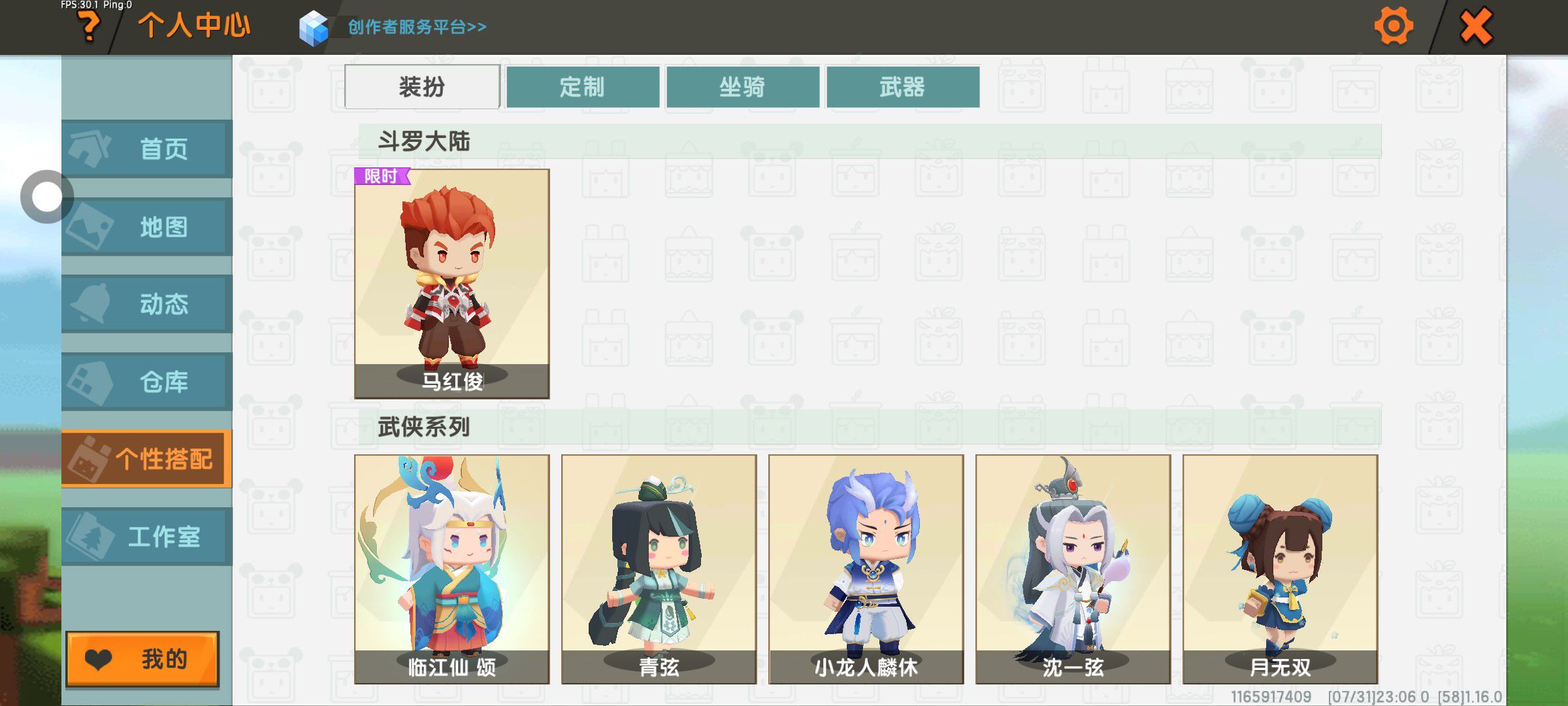Screen dimensions: 1568x706
Task: Open settings with the orange gear icon
Action: (1394, 26)
